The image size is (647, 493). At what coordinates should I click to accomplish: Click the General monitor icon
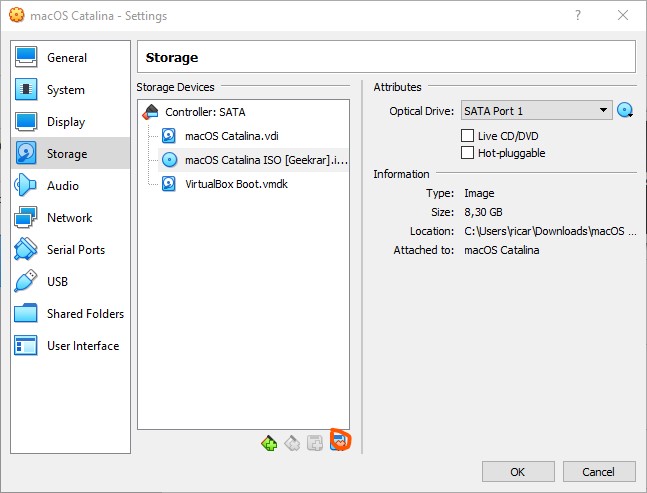tap(26, 57)
